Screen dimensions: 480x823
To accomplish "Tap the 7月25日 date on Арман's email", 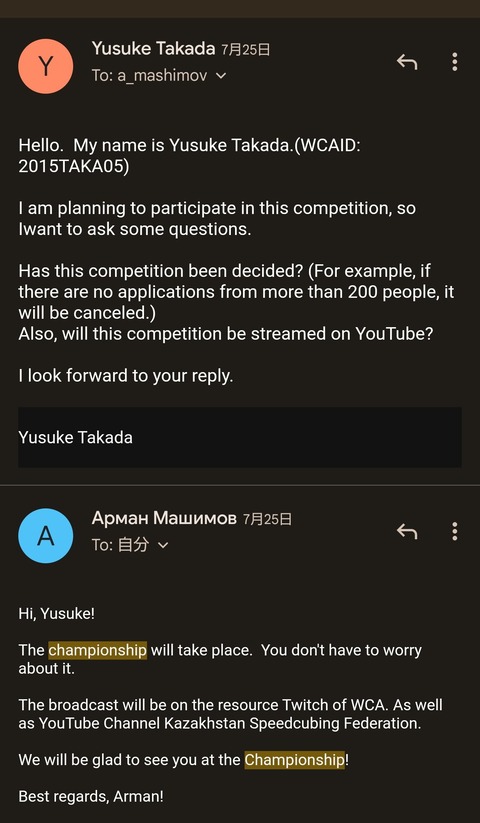I will pos(267,520).
